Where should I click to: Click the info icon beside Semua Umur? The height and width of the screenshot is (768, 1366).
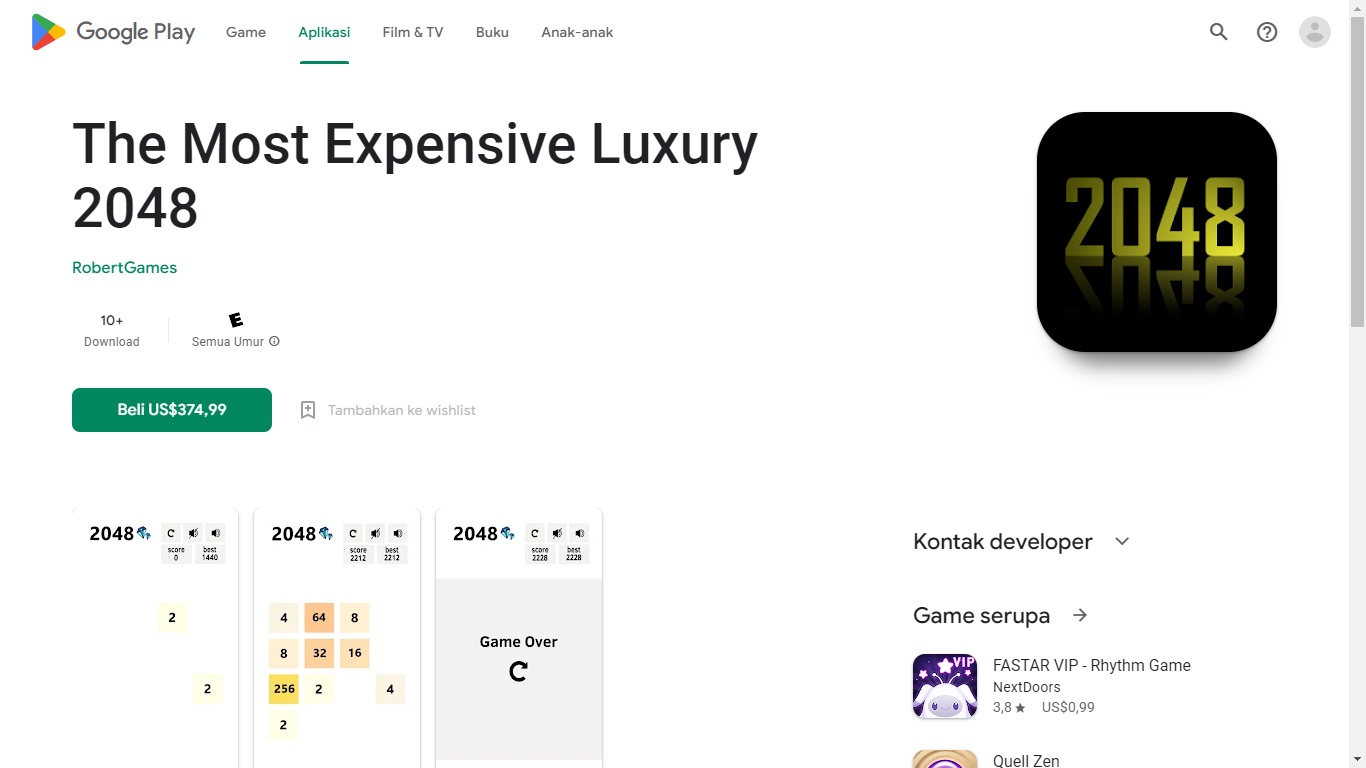tap(275, 342)
